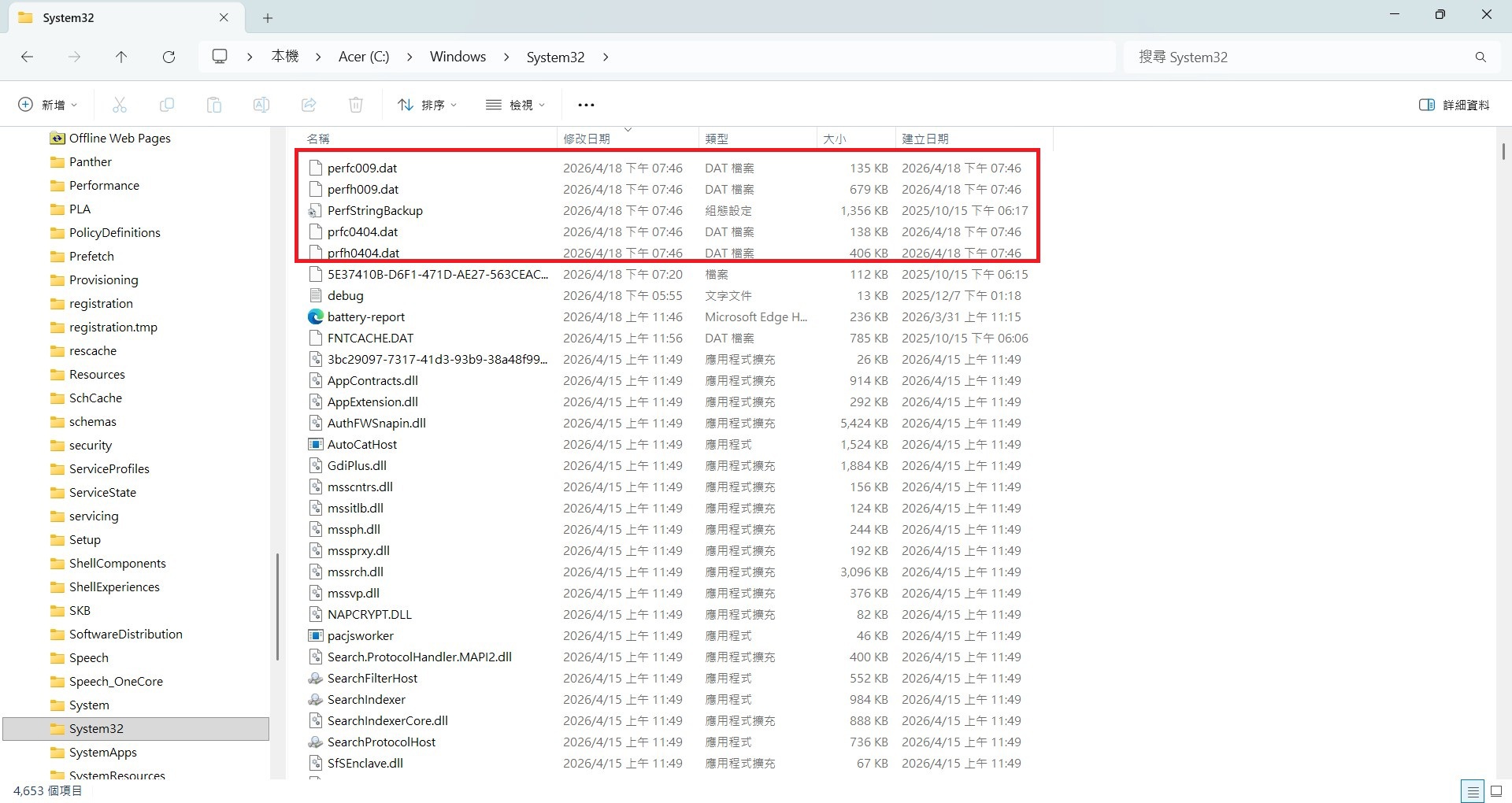The image size is (1512, 803).
Task: Open the 排序 (Sort) dropdown
Action: coord(428,105)
